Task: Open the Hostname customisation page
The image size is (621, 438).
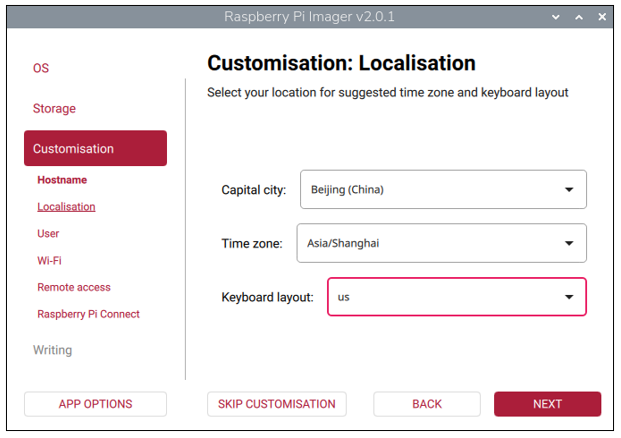Action: coord(62,180)
